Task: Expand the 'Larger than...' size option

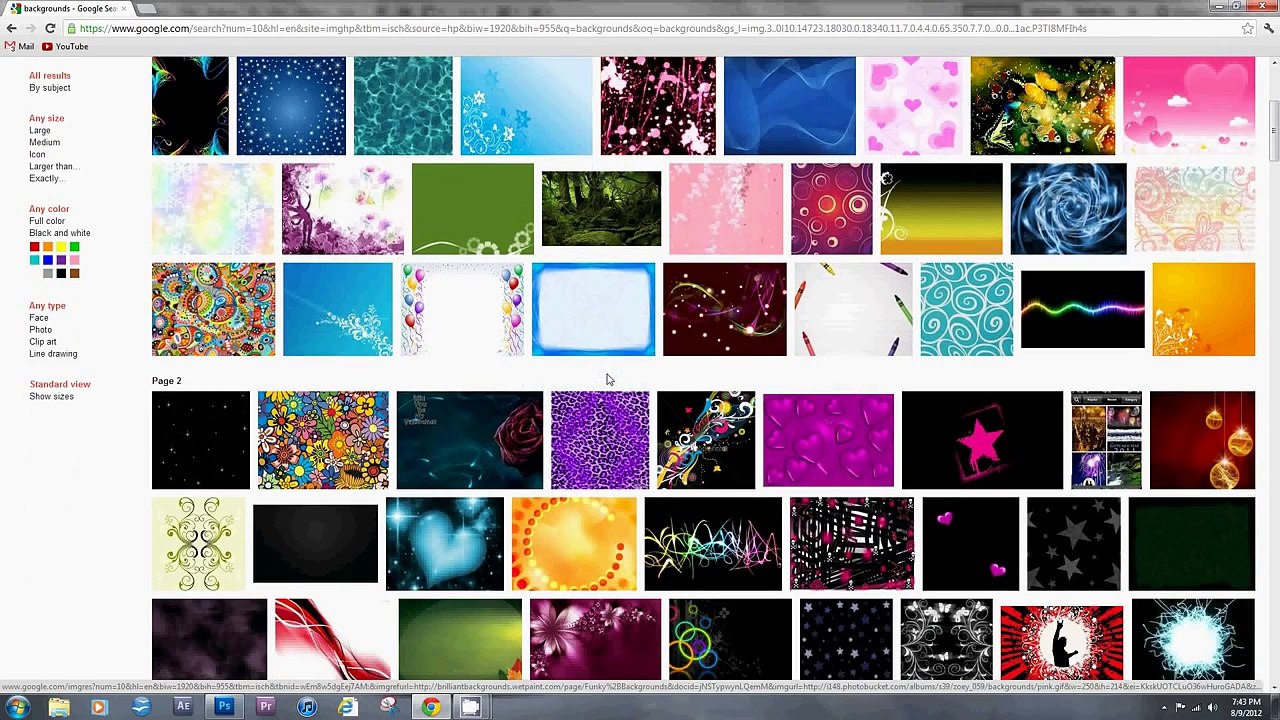Action: (x=52, y=166)
